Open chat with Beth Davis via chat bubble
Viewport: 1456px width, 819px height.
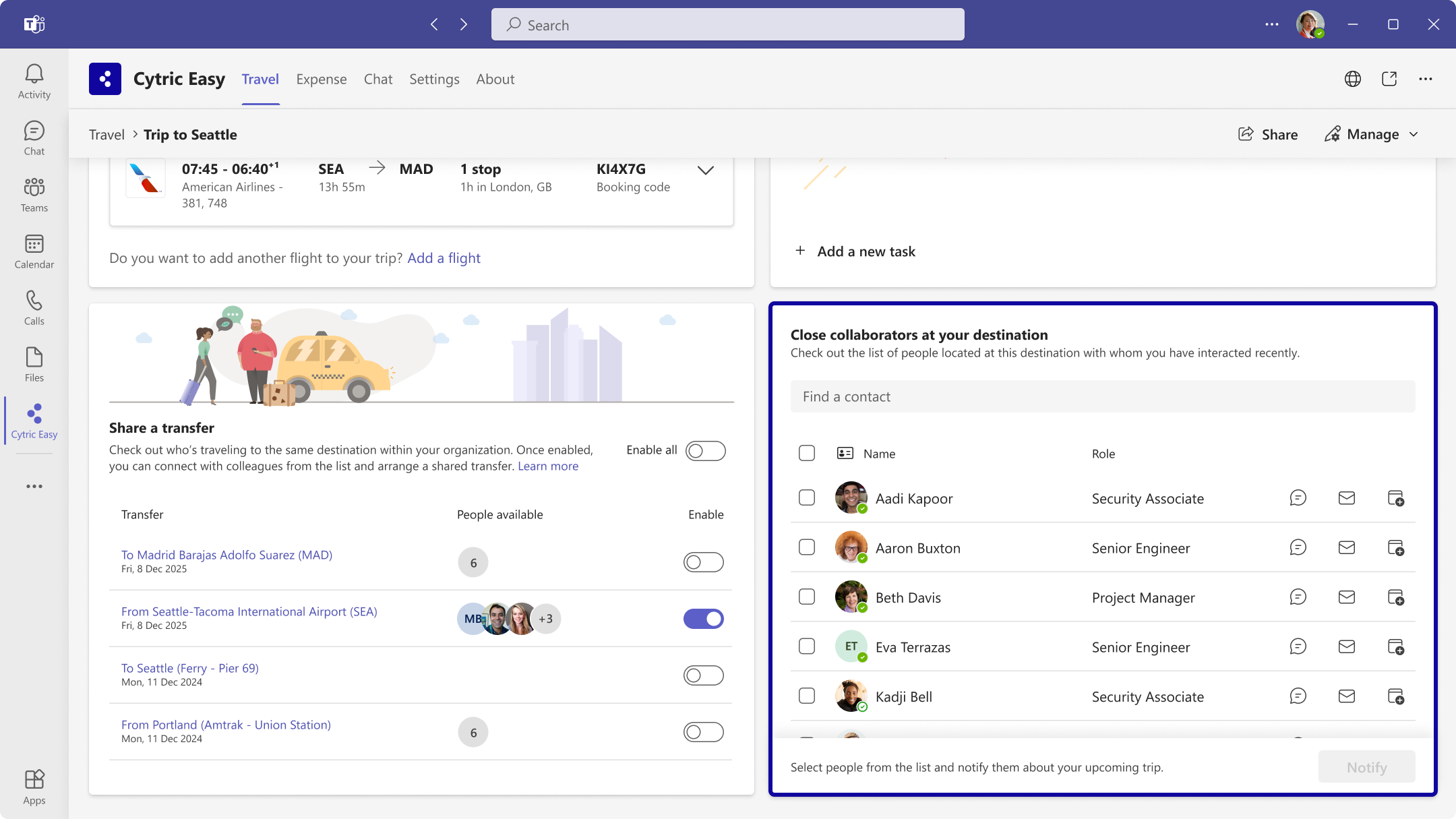click(x=1298, y=597)
